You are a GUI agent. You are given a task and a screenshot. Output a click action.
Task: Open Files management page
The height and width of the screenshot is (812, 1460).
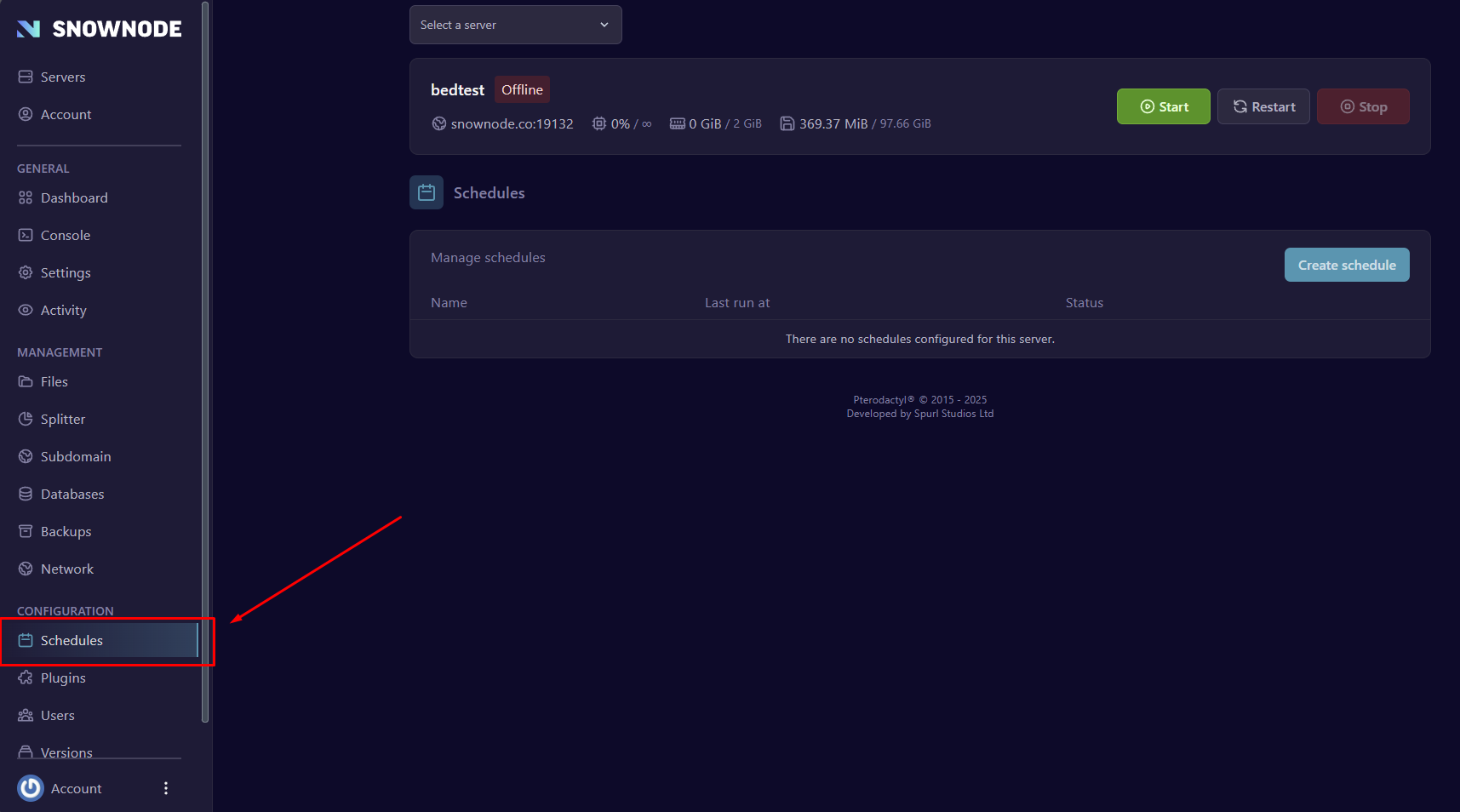point(54,381)
